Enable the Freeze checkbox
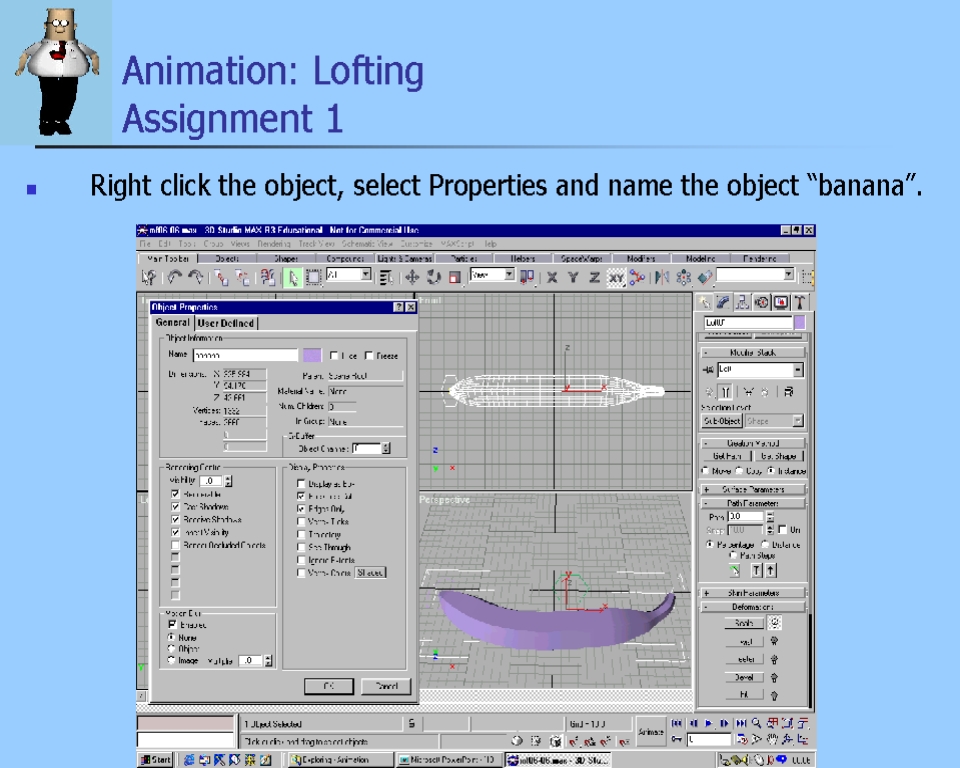 pyautogui.click(x=369, y=356)
